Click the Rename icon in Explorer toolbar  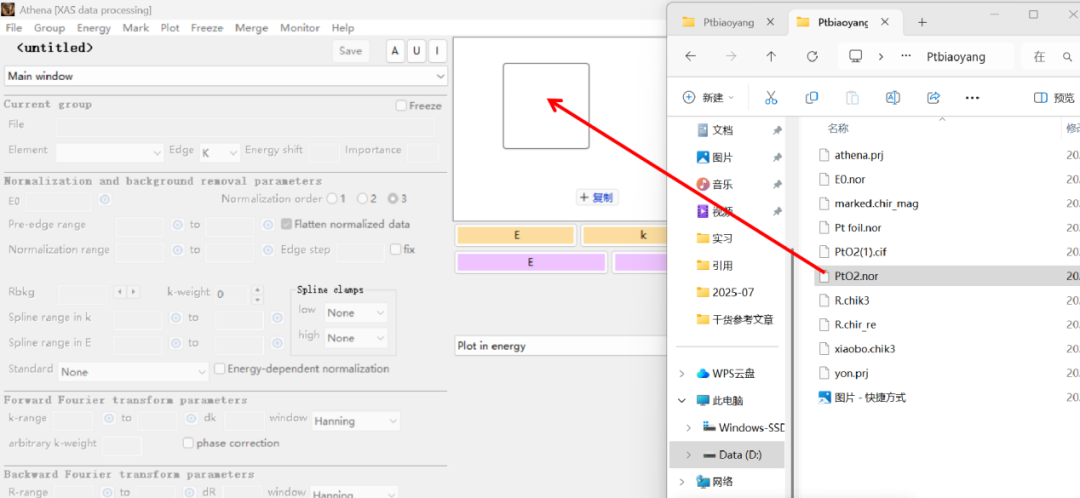pyautogui.click(x=893, y=98)
